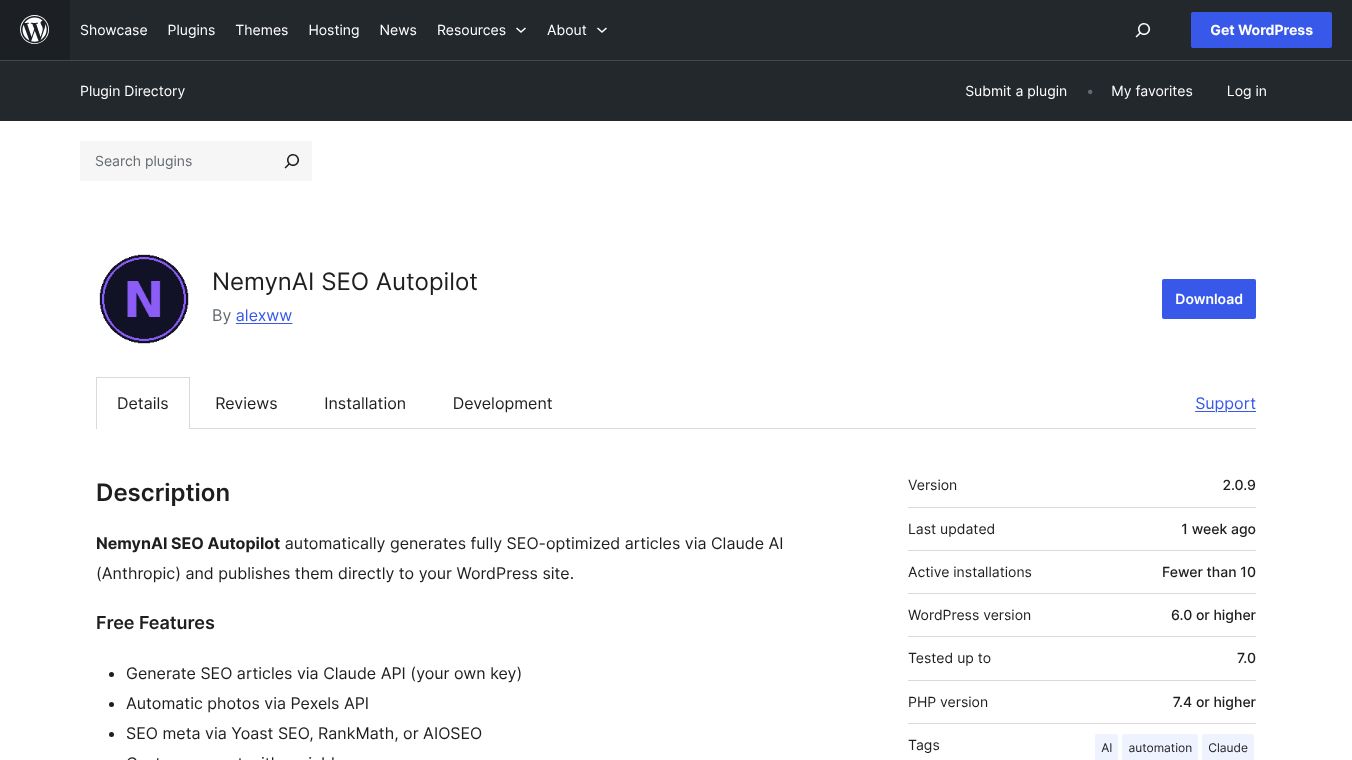Click the automation tag
The image size is (1352, 760).
[1160, 747]
